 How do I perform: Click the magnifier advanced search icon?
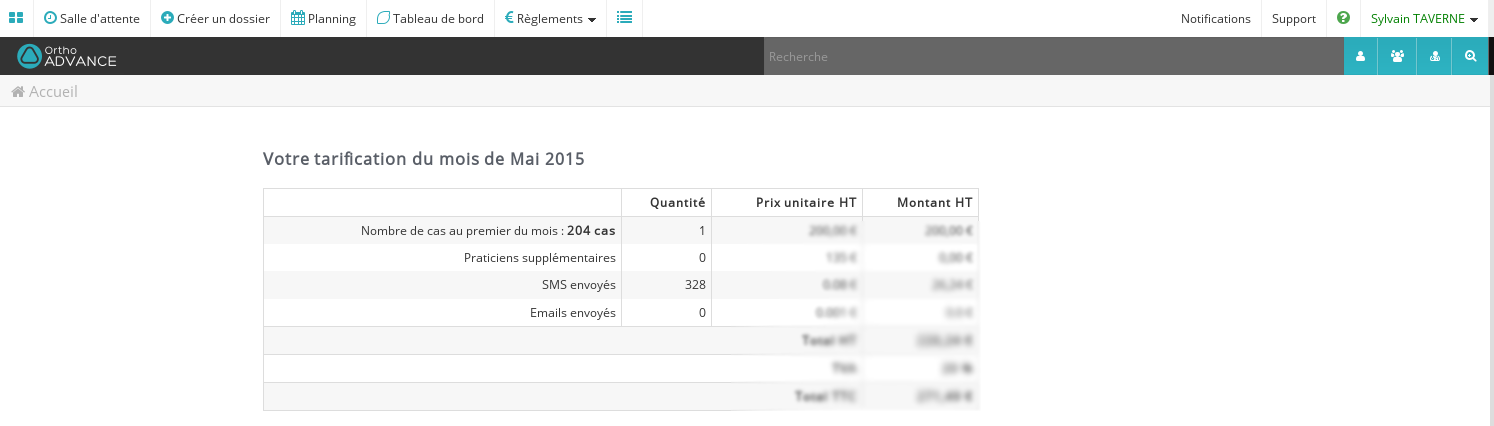coord(1470,57)
